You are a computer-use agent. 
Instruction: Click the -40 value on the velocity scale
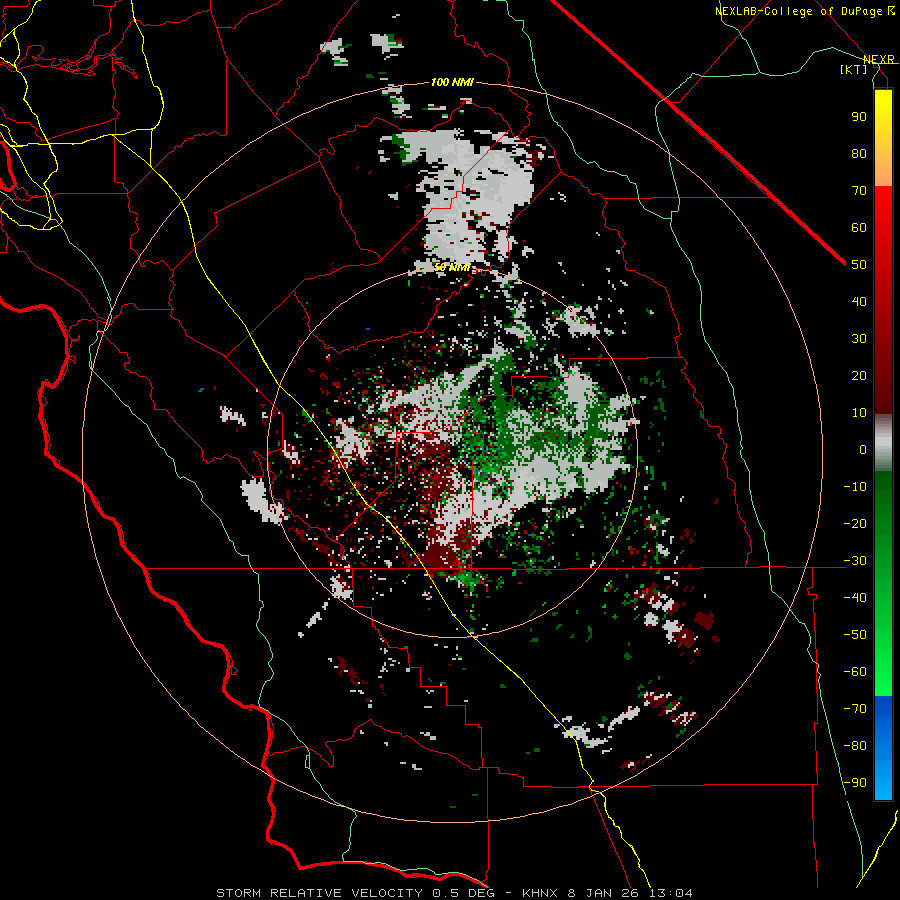(x=855, y=598)
